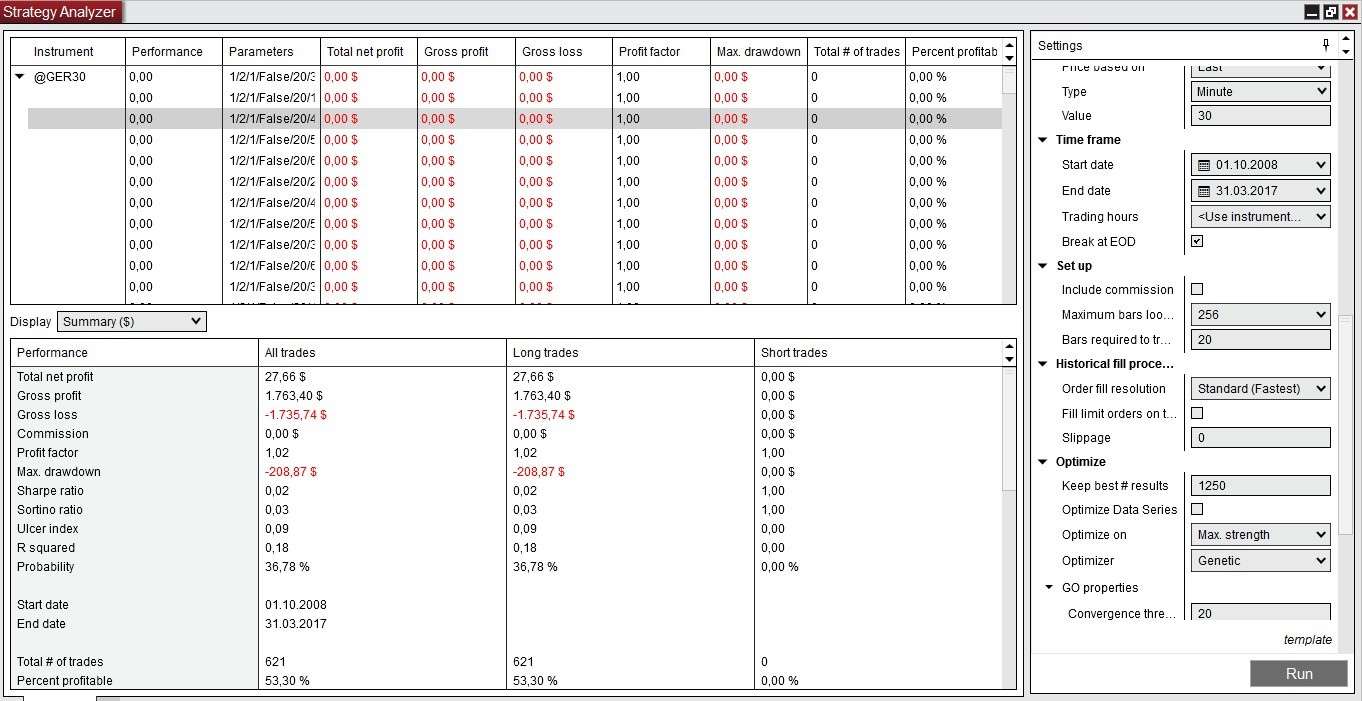Minimize the Strategy Analyzer window

click(x=1312, y=12)
